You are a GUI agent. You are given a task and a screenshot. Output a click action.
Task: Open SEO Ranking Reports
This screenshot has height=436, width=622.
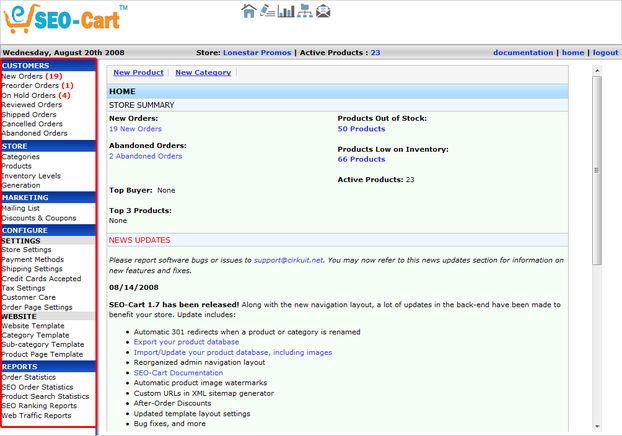(x=39, y=405)
